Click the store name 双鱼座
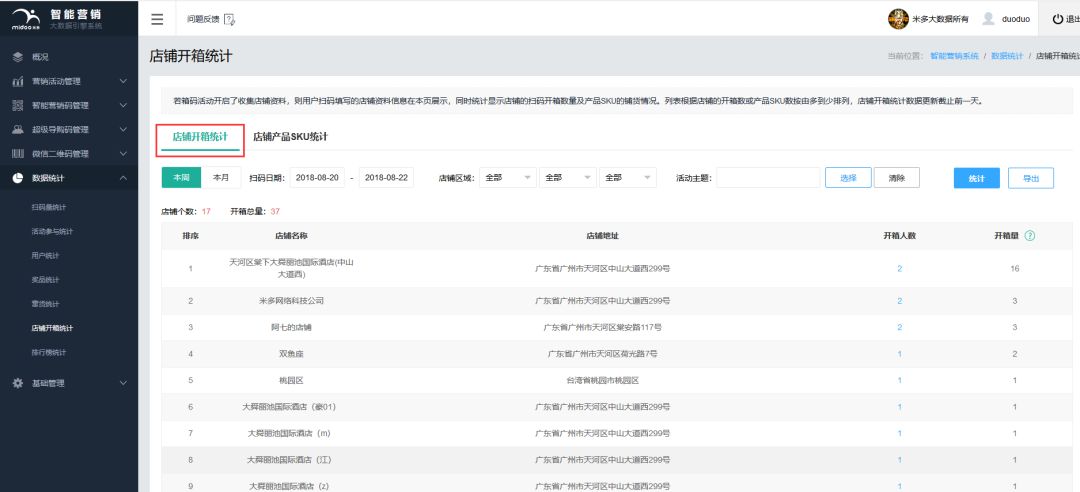 point(291,353)
